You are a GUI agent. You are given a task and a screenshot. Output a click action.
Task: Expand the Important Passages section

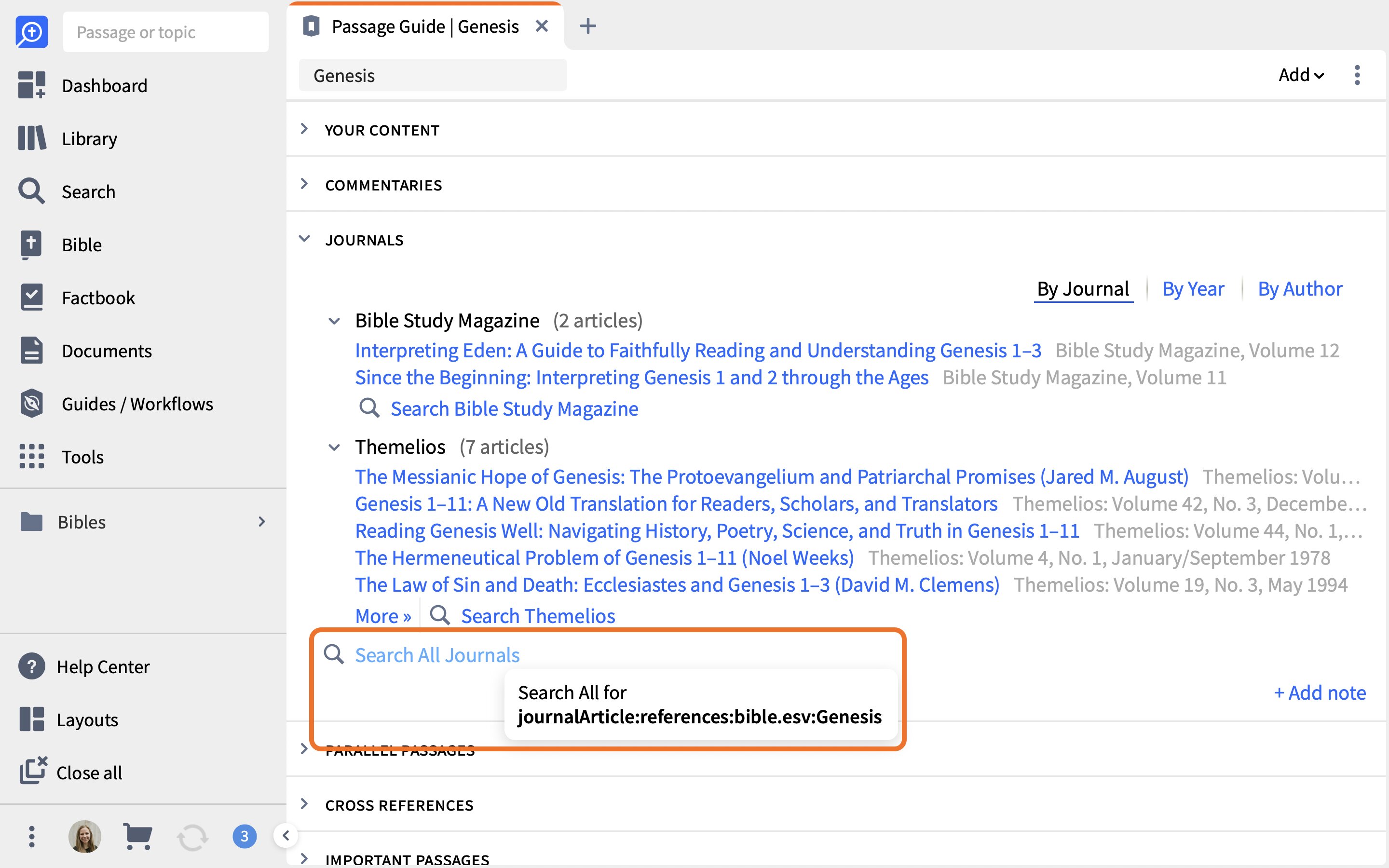(305, 859)
